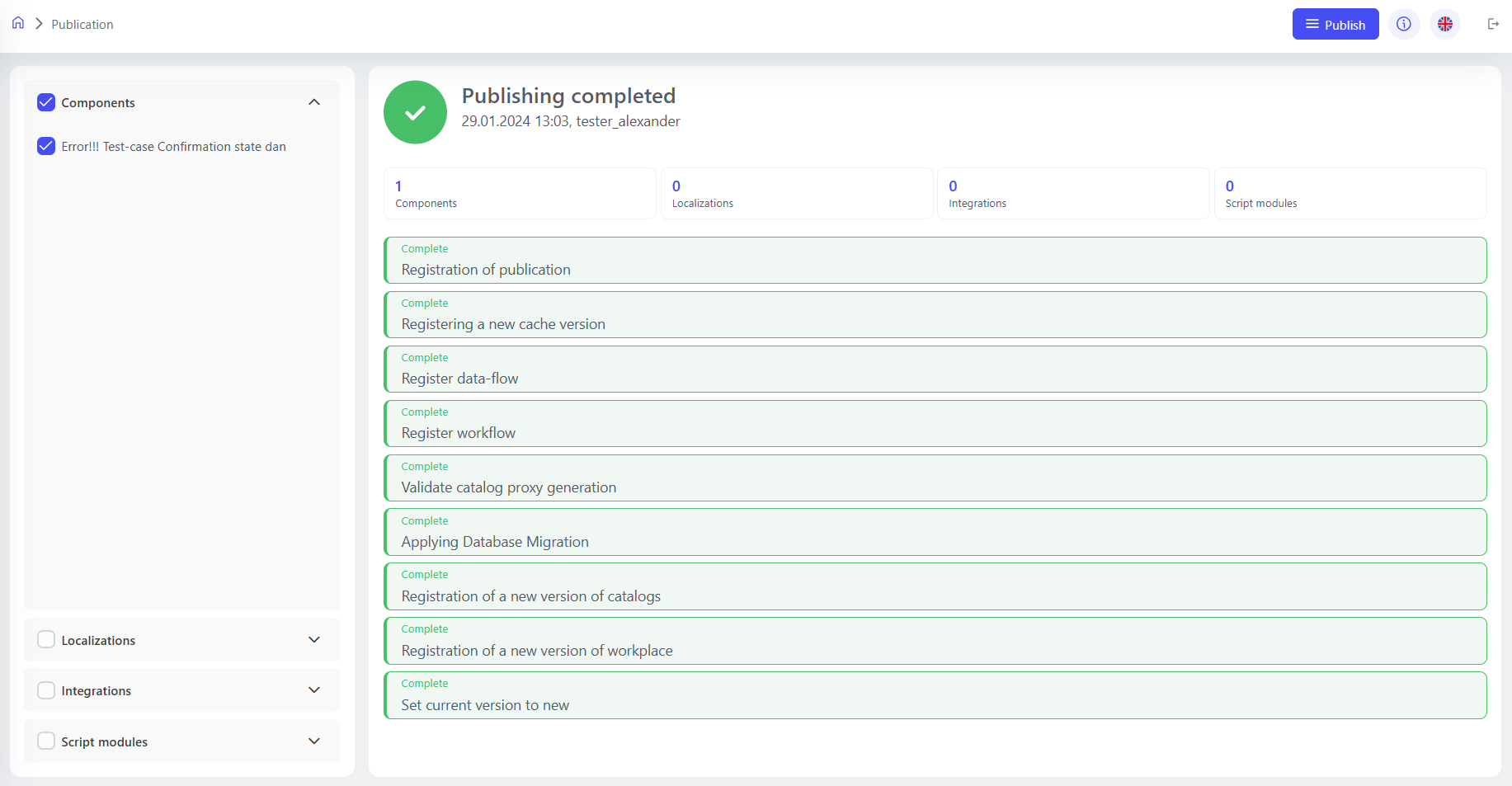
Task: Click the logout icon
Action: [x=1492, y=24]
